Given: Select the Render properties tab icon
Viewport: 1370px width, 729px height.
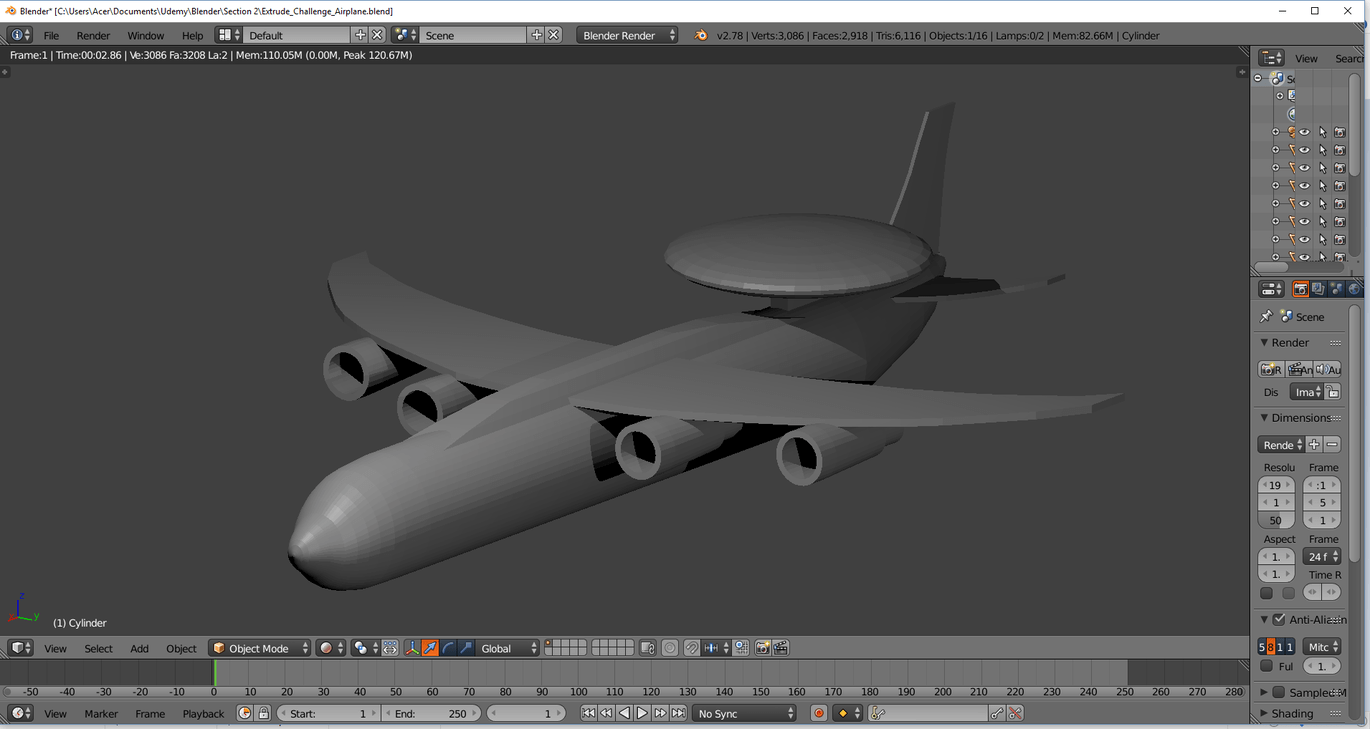Looking at the screenshot, I should tap(1301, 289).
